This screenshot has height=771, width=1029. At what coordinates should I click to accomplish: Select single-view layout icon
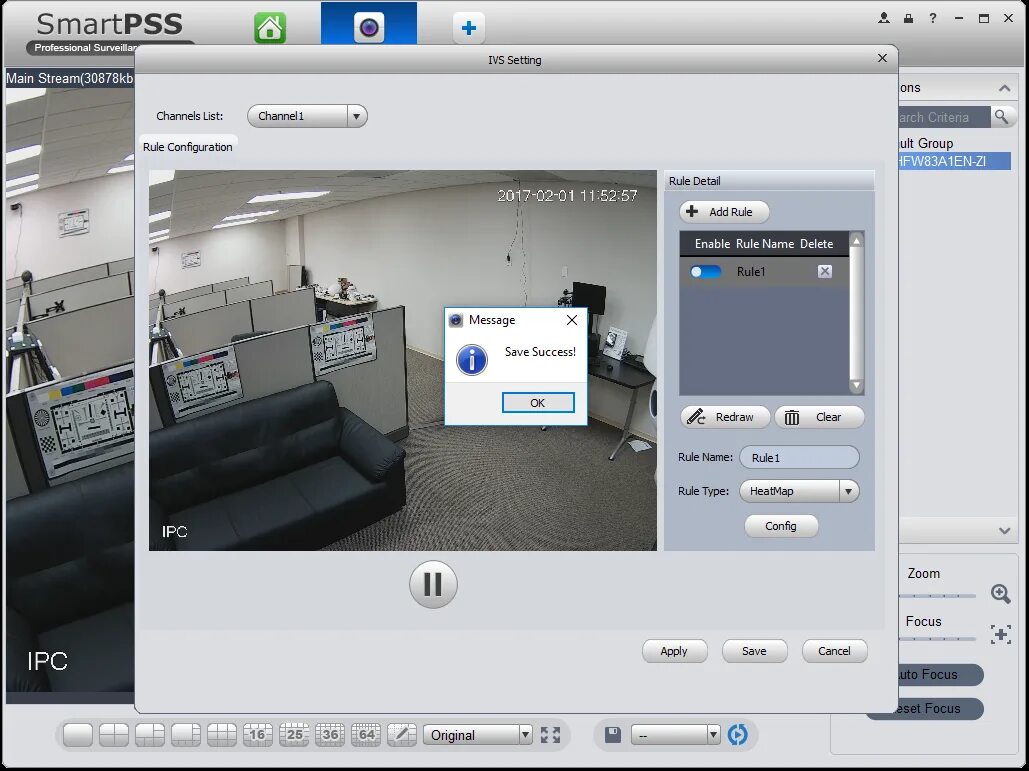77,735
